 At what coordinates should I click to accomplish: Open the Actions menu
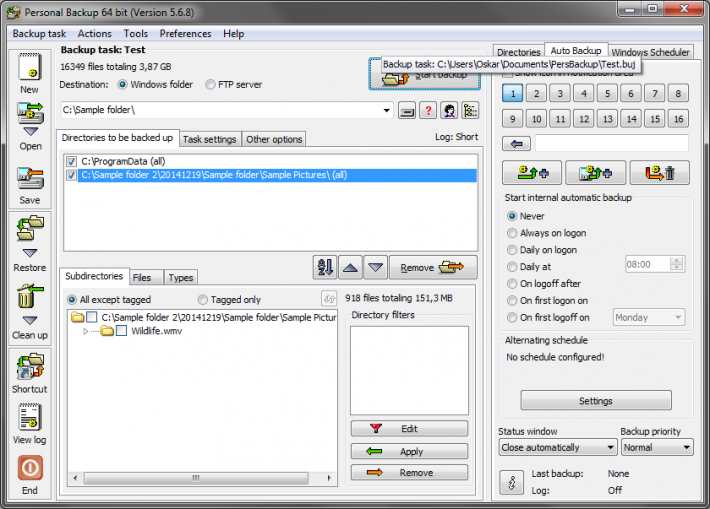click(x=94, y=34)
